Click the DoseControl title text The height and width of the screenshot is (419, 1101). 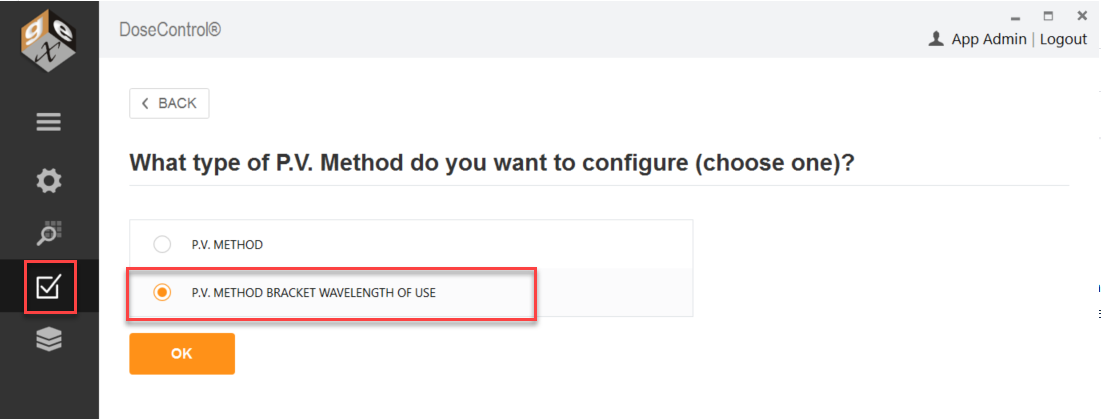tap(170, 30)
